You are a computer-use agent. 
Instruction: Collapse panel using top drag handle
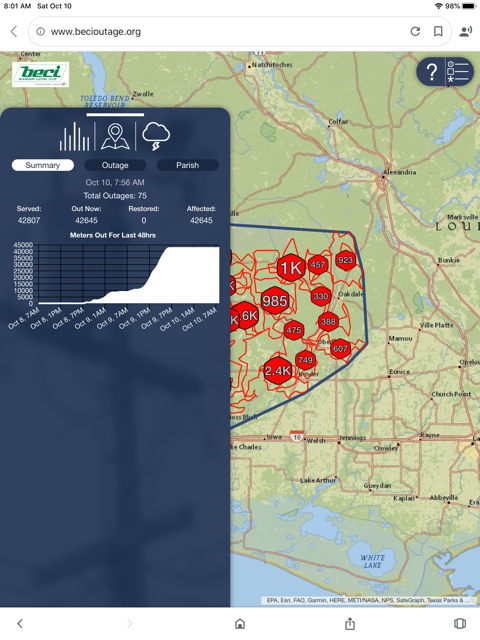pos(115,115)
